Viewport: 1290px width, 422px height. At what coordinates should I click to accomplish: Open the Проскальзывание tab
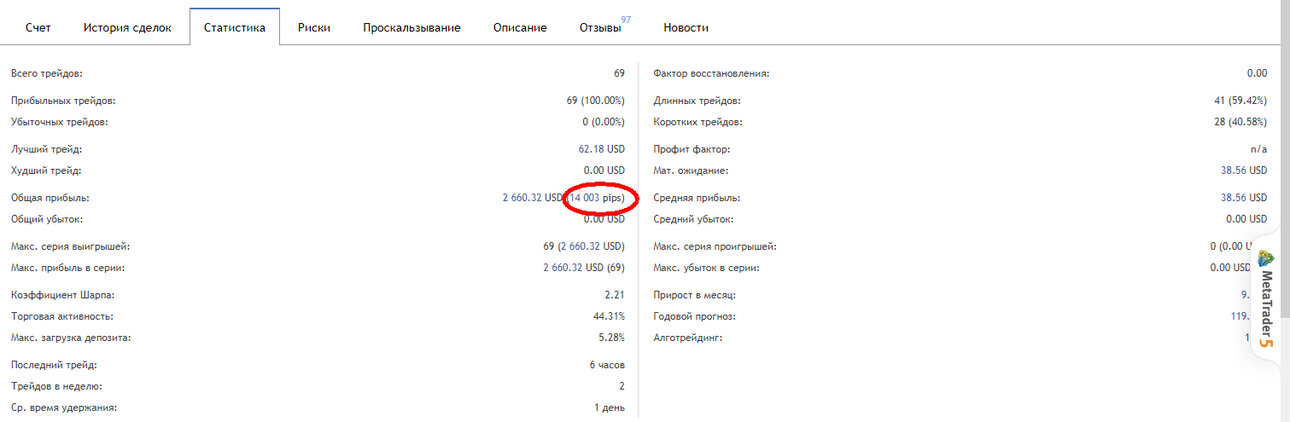point(411,28)
